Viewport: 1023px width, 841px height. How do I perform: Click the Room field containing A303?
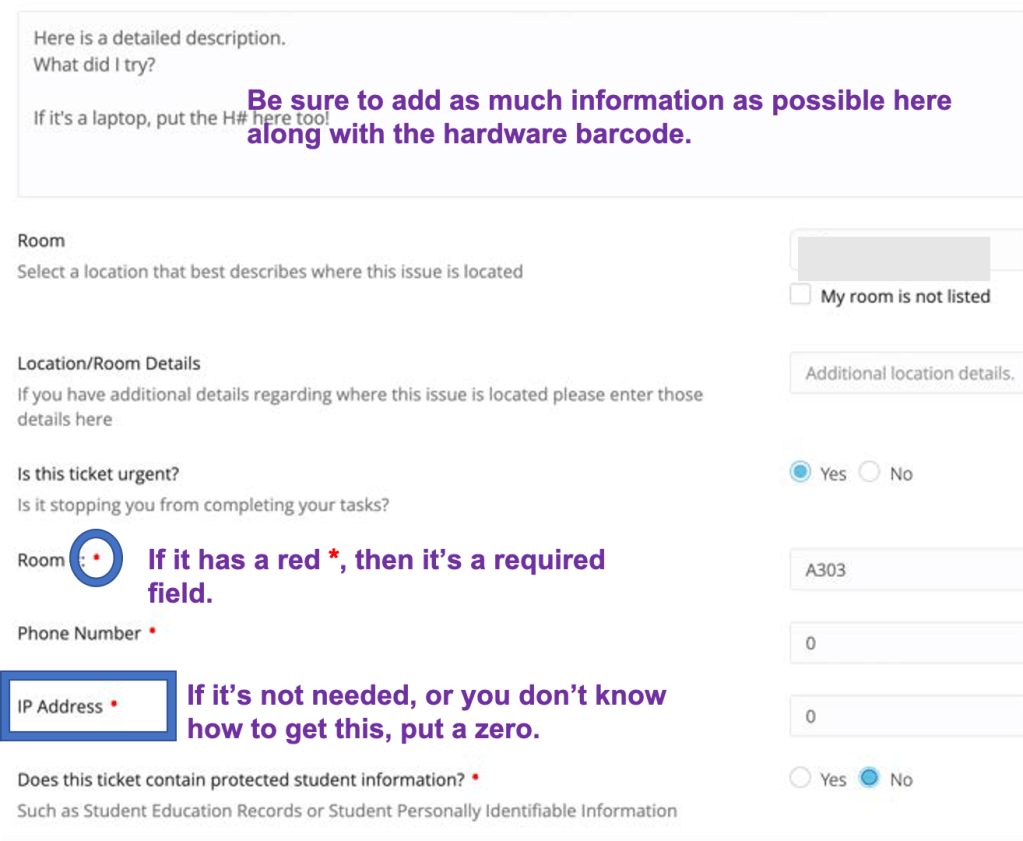905,571
